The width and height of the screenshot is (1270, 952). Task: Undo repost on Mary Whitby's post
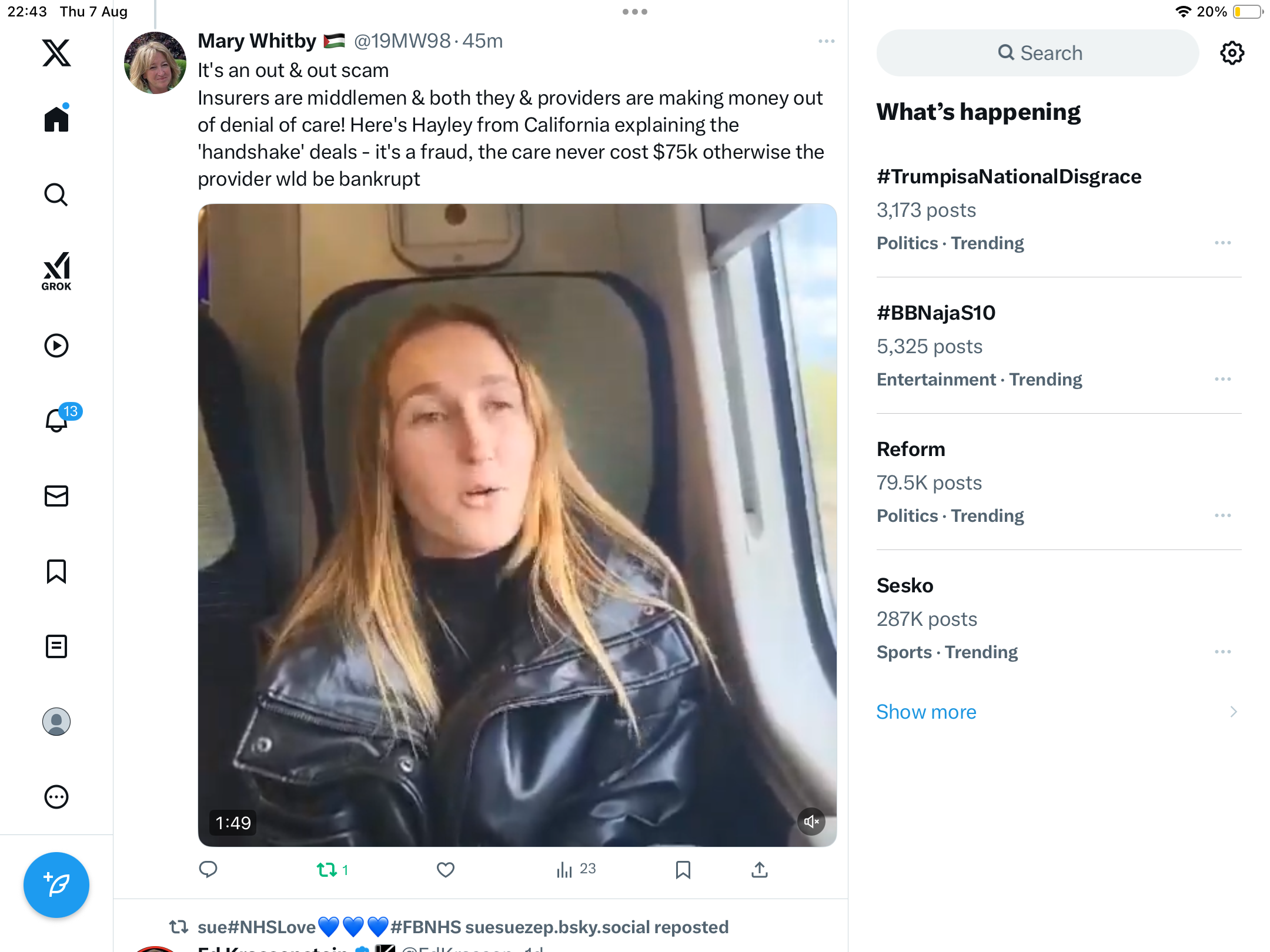point(327,870)
